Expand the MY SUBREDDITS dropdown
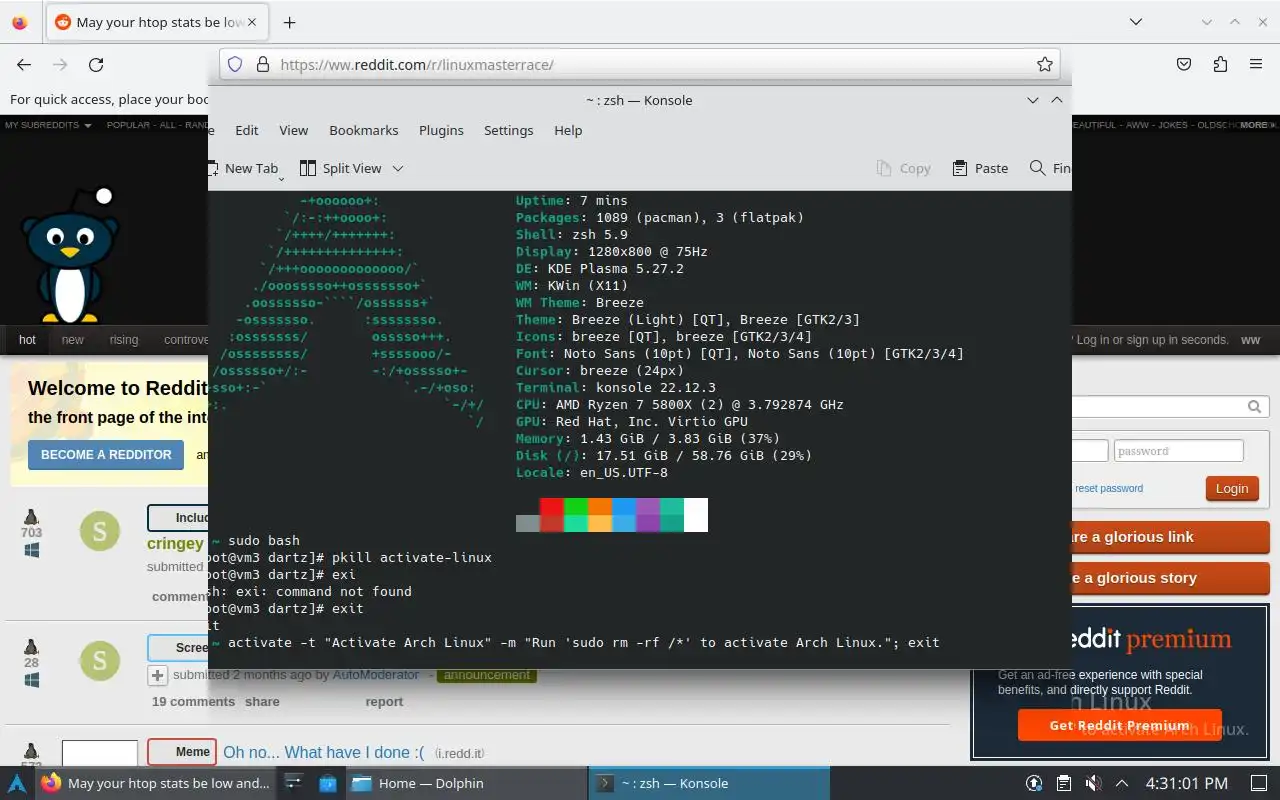The height and width of the screenshot is (800, 1280). click(48, 125)
